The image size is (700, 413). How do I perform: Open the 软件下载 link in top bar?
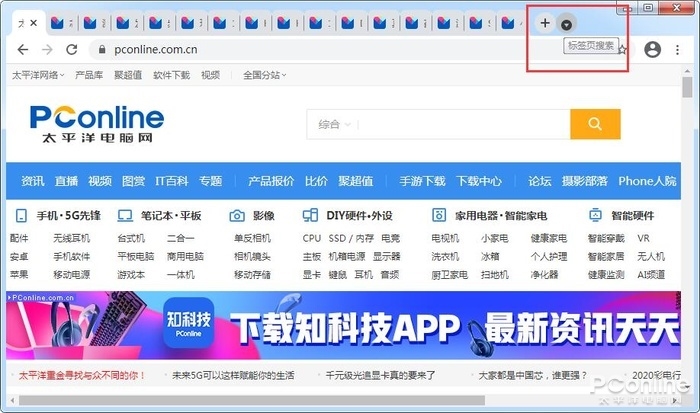pos(171,75)
